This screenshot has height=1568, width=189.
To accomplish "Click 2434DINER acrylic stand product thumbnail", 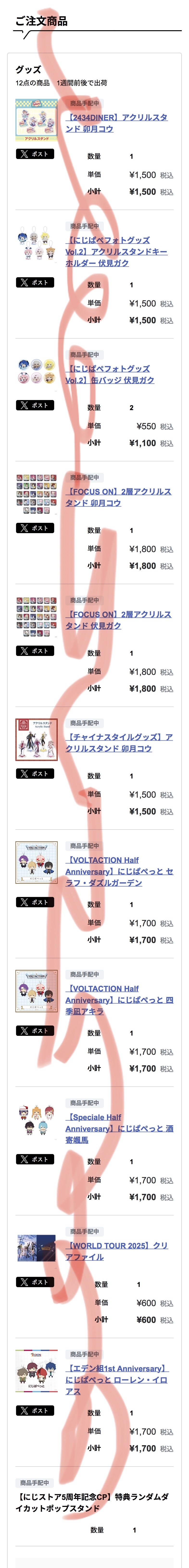I will 37,120.
